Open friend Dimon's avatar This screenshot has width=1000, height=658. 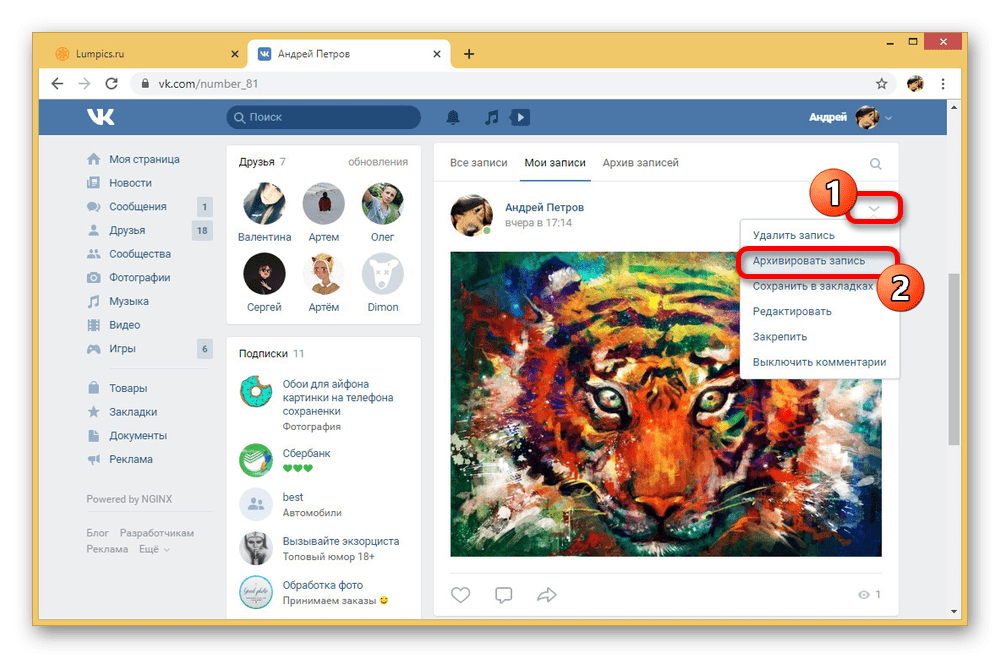click(383, 274)
